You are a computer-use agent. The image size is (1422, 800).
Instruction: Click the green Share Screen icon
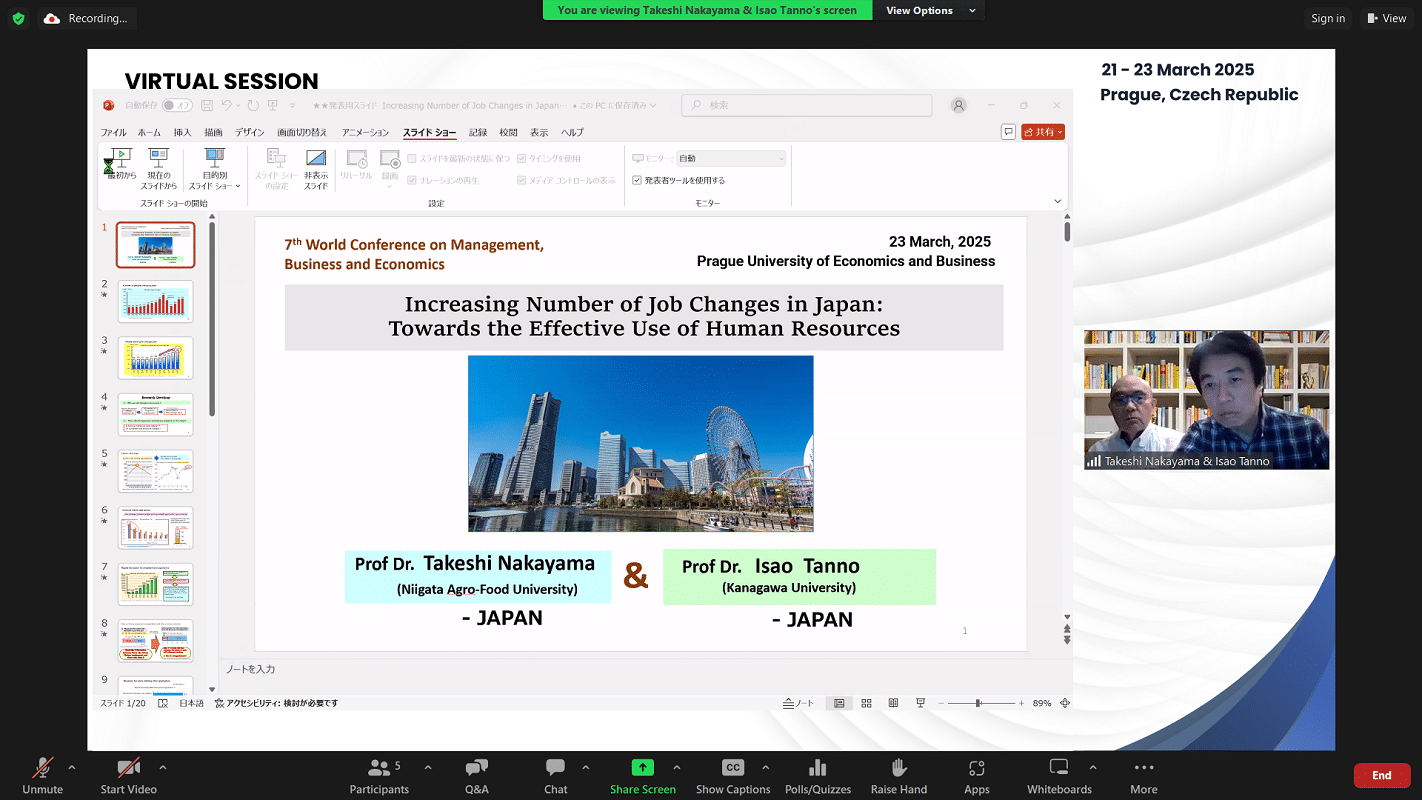pos(643,768)
